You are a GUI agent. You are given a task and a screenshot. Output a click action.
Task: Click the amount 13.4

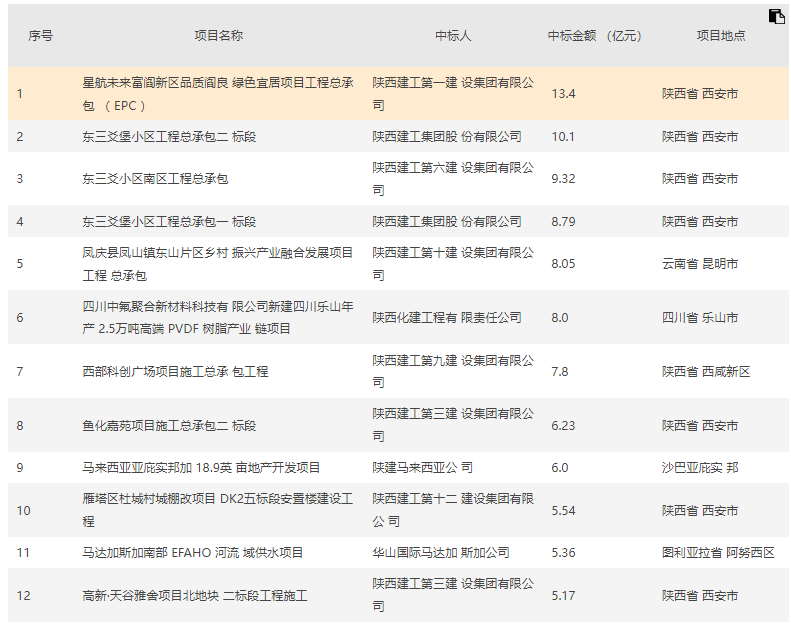click(563, 94)
